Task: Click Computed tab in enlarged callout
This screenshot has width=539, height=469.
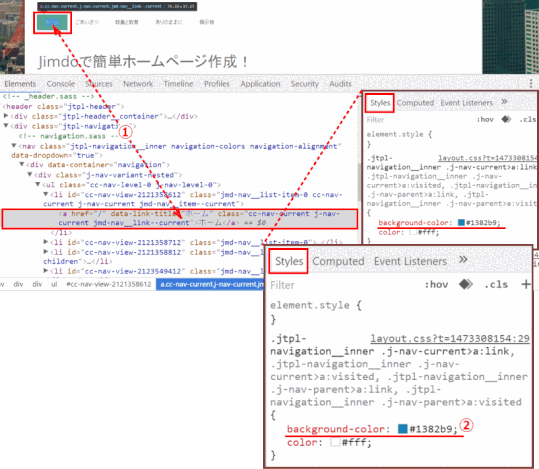Action: tap(338, 261)
